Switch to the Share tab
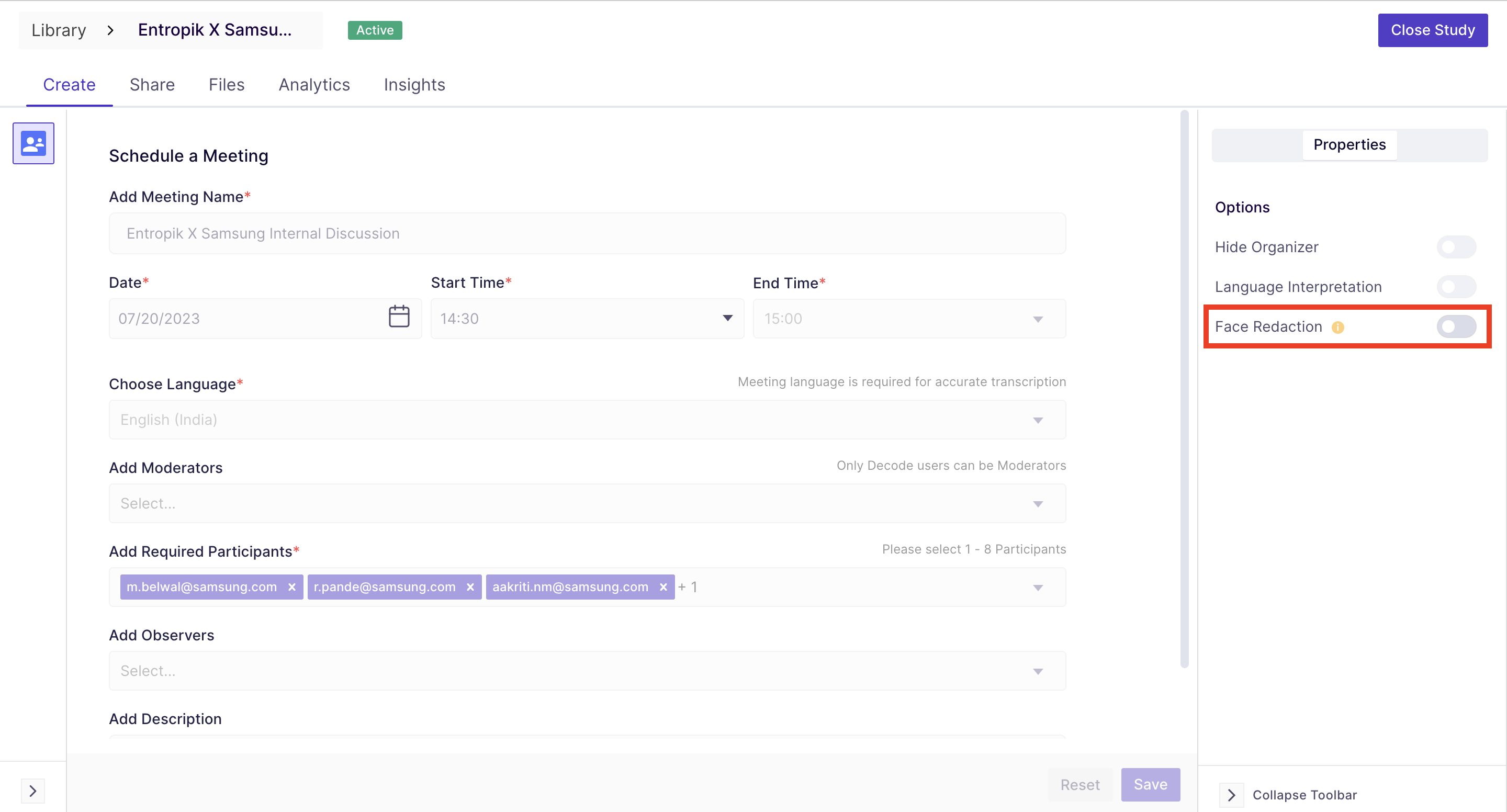 [x=152, y=85]
